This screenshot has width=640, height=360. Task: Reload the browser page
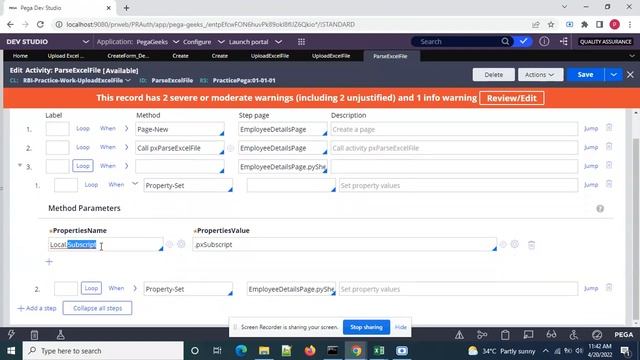(x=40, y=24)
